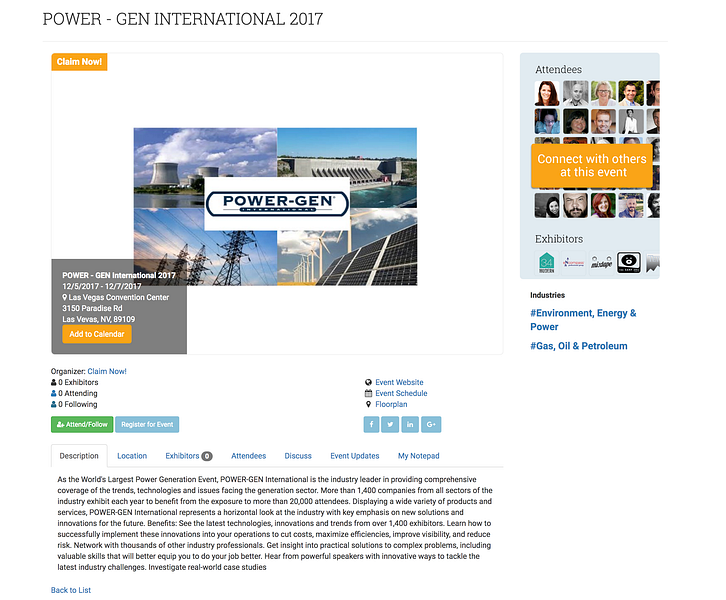Click the Industries label
The height and width of the screenshot is (600, 726).
(547, 295)
